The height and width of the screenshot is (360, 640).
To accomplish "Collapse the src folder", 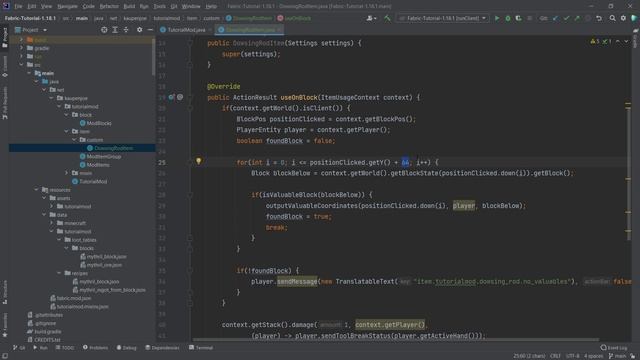I will [x=22, y=64].
